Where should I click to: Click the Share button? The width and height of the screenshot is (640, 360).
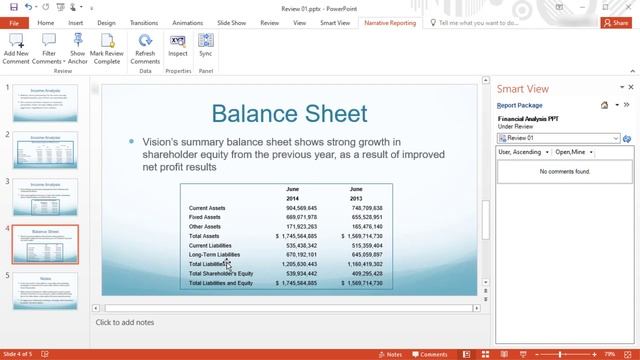pyautogui.click(x=616, y=23)
